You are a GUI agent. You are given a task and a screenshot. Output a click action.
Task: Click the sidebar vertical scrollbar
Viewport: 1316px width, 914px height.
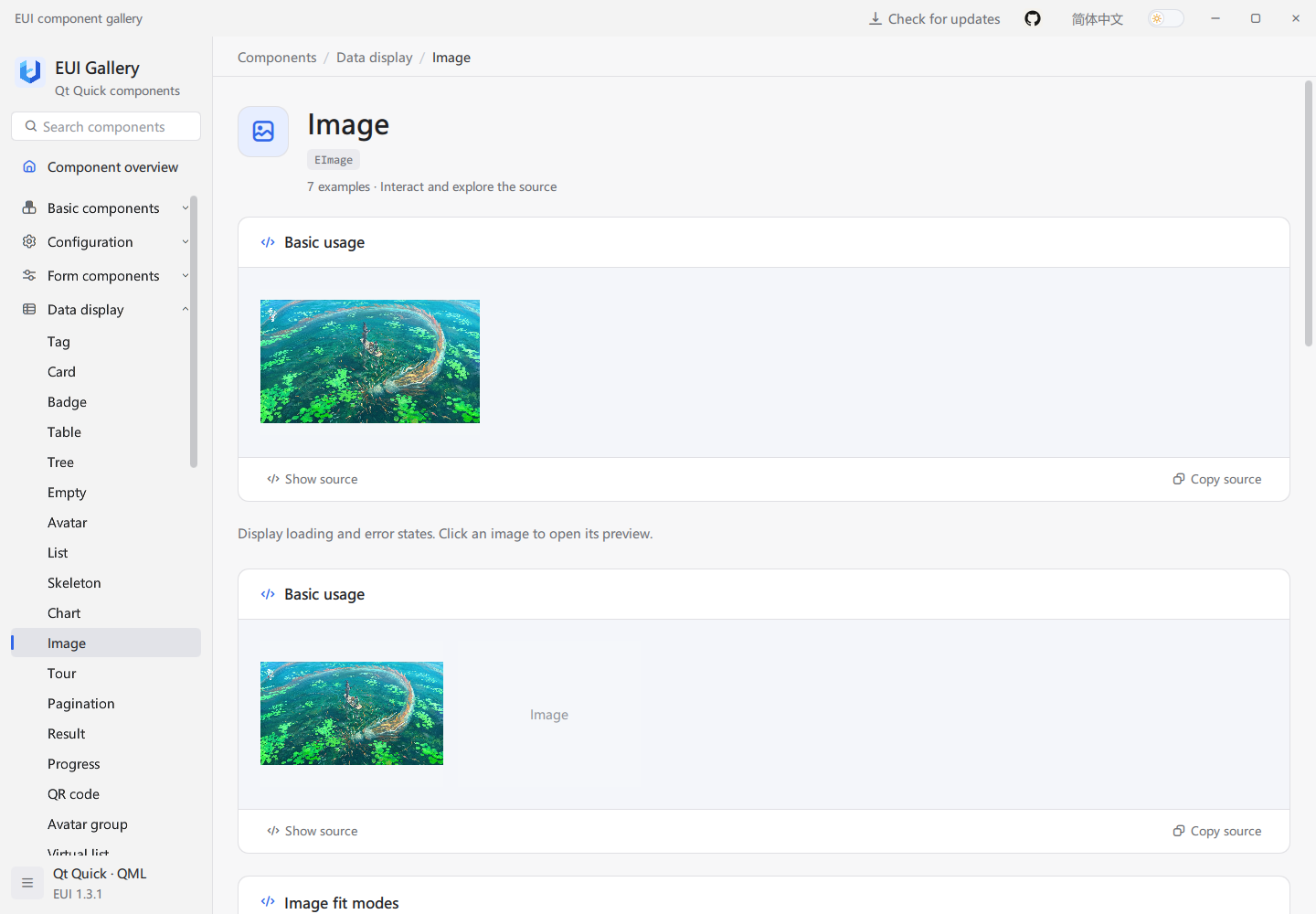194,331
